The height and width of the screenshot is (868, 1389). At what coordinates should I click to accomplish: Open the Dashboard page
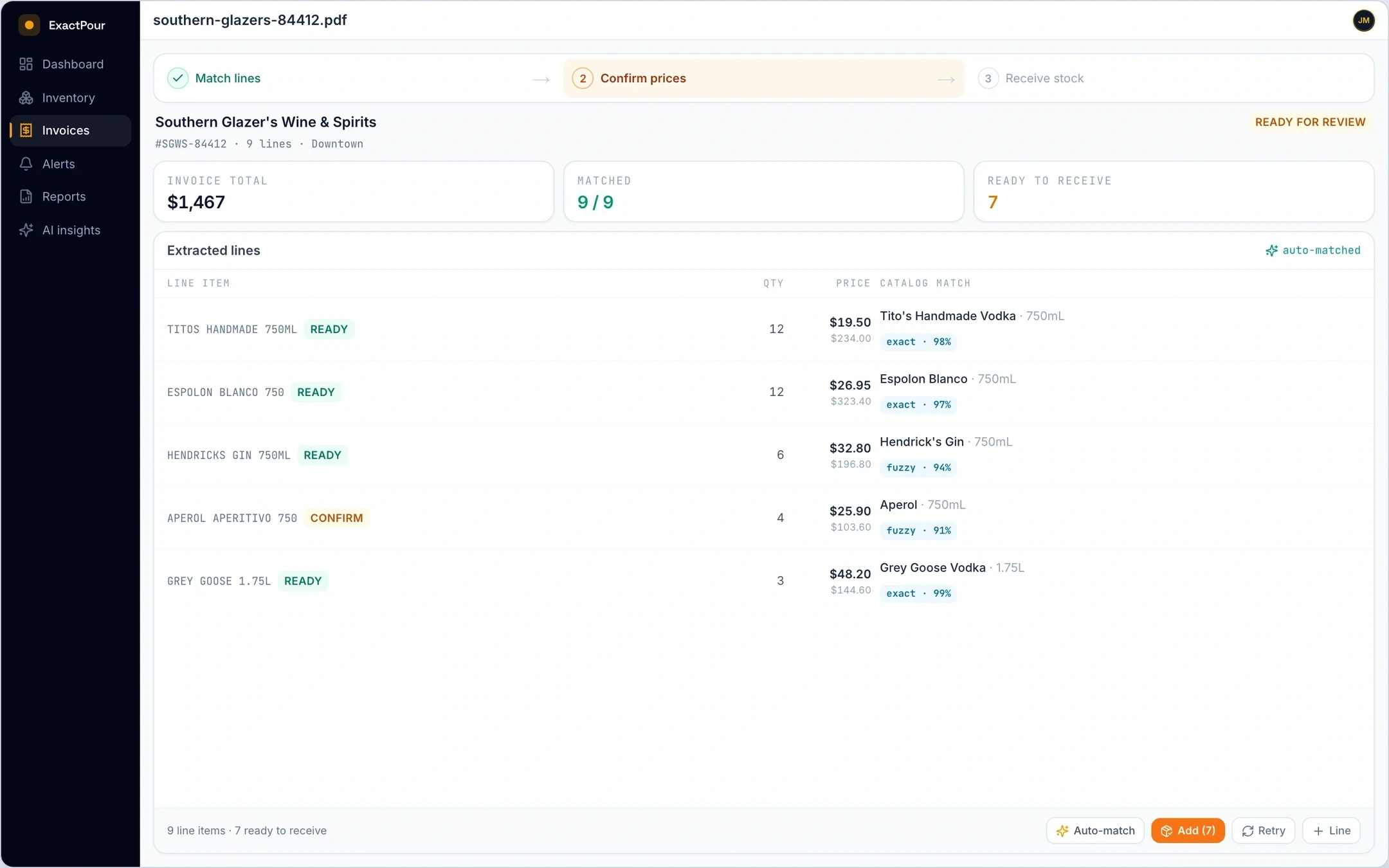[71, 64]
